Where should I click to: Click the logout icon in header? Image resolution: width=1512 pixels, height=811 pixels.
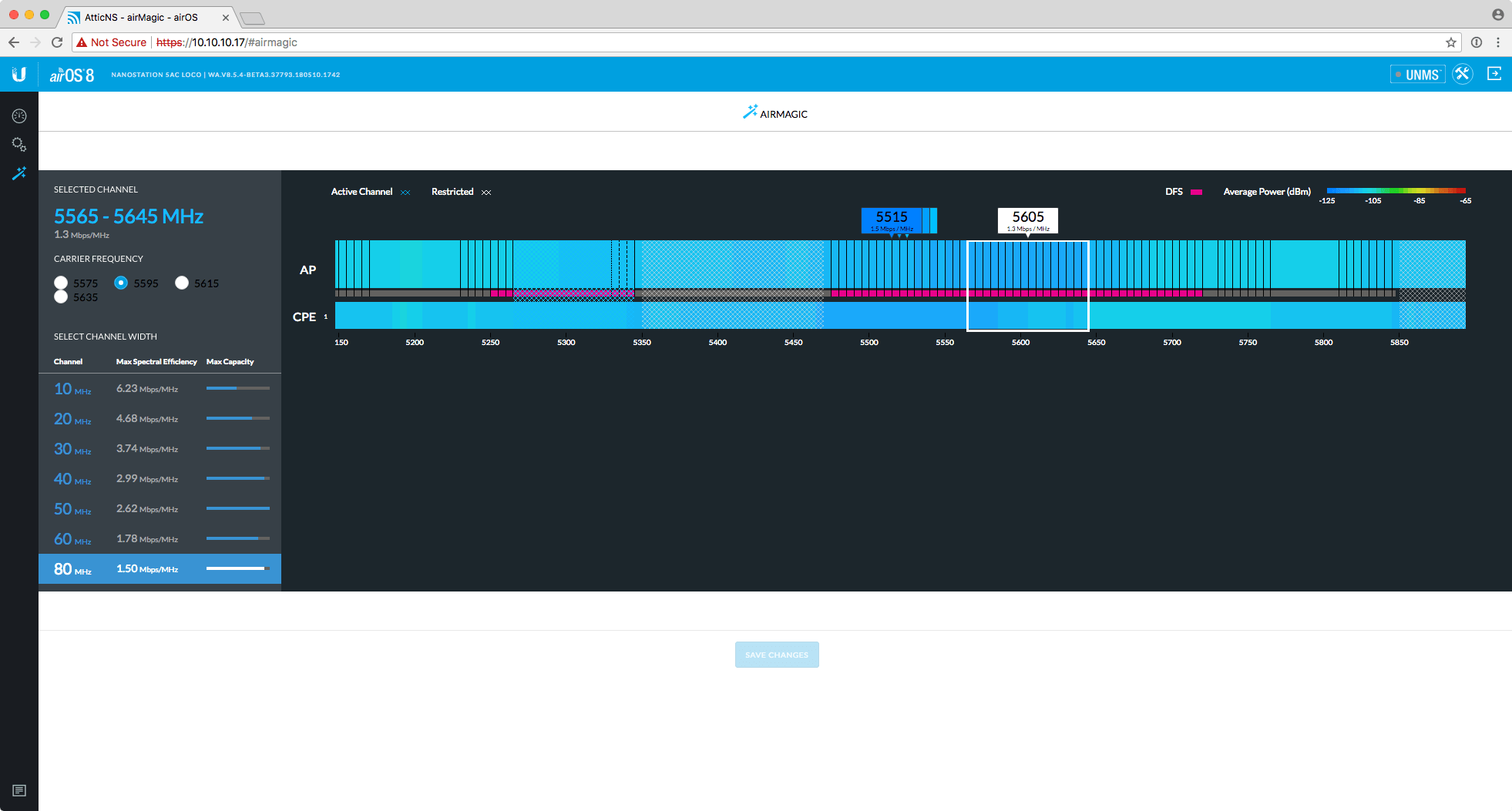pos(1494,74)
